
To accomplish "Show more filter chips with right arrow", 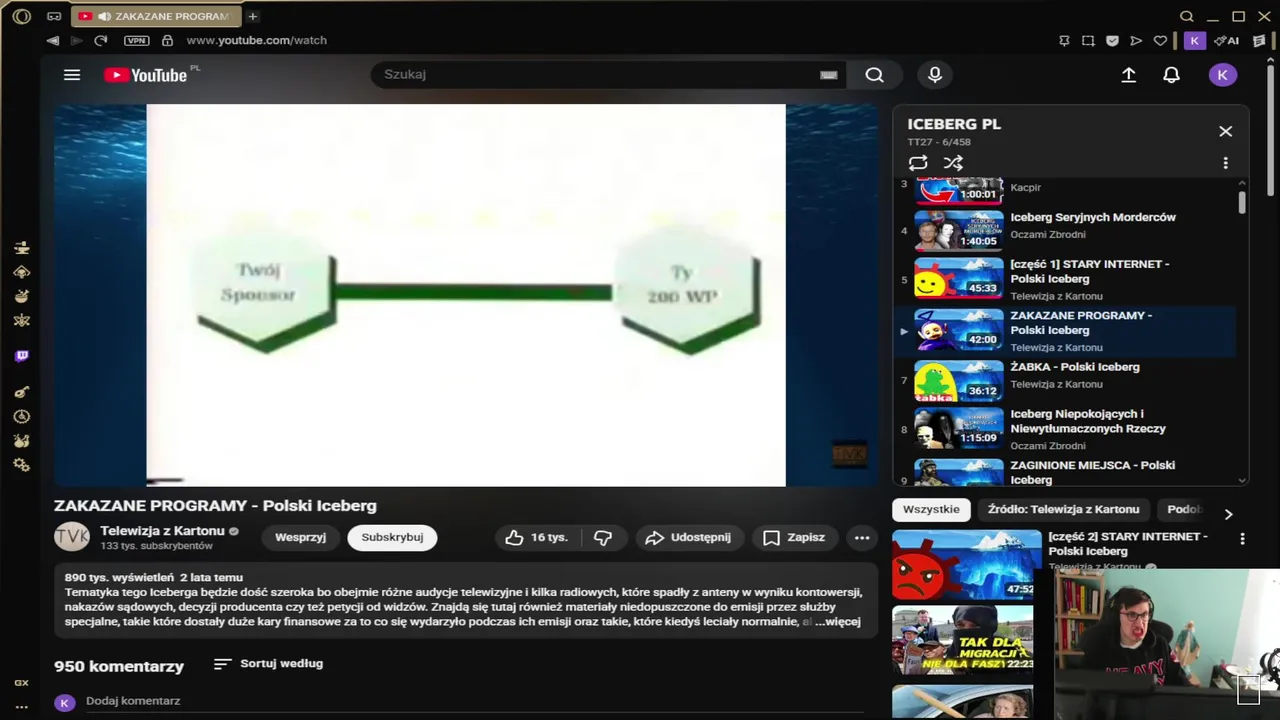I will coord(1228,514).
